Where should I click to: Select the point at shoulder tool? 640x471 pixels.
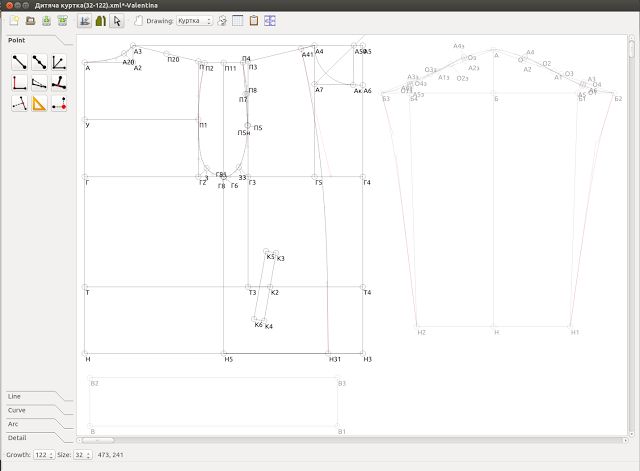[39, 83]
